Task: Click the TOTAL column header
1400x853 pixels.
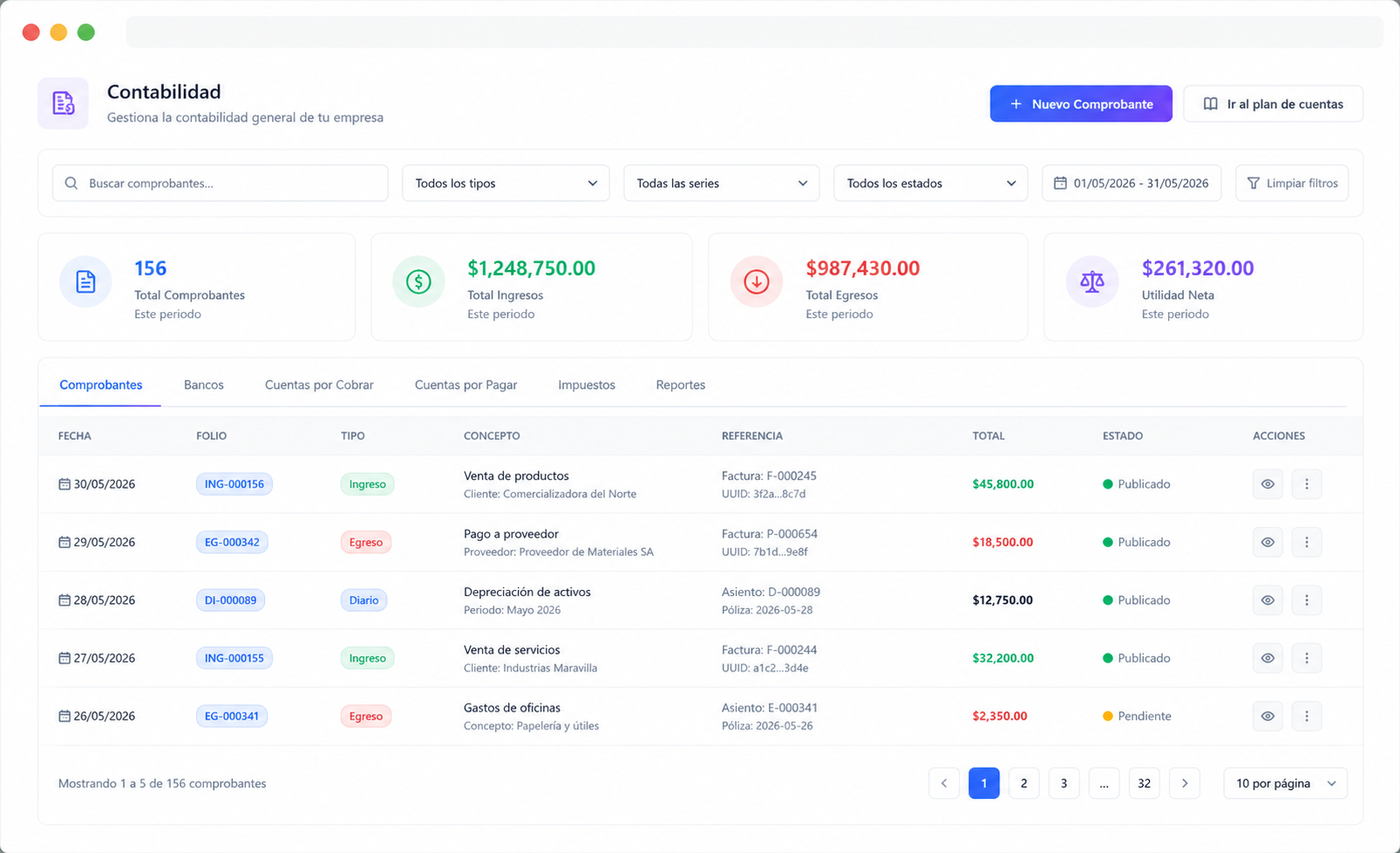Action: (989, 436)
